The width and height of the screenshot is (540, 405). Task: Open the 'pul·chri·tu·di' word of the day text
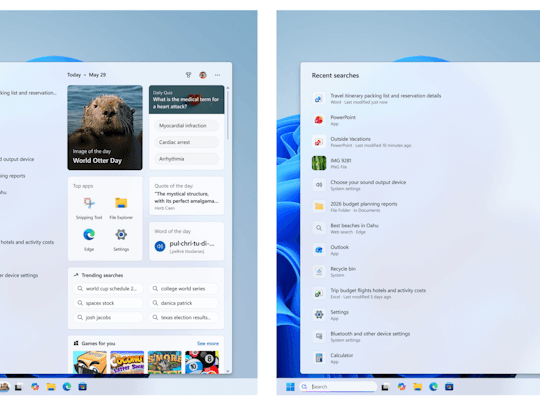[x=191, y=243]
